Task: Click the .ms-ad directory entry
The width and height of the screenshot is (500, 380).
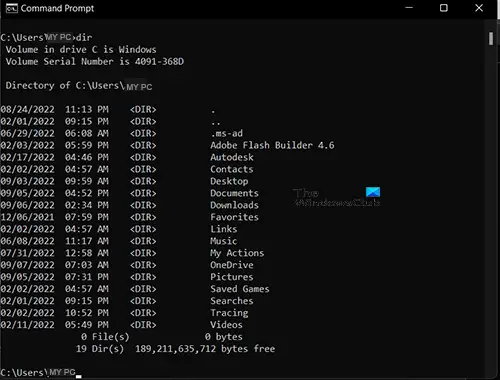Action: (227, 133)
